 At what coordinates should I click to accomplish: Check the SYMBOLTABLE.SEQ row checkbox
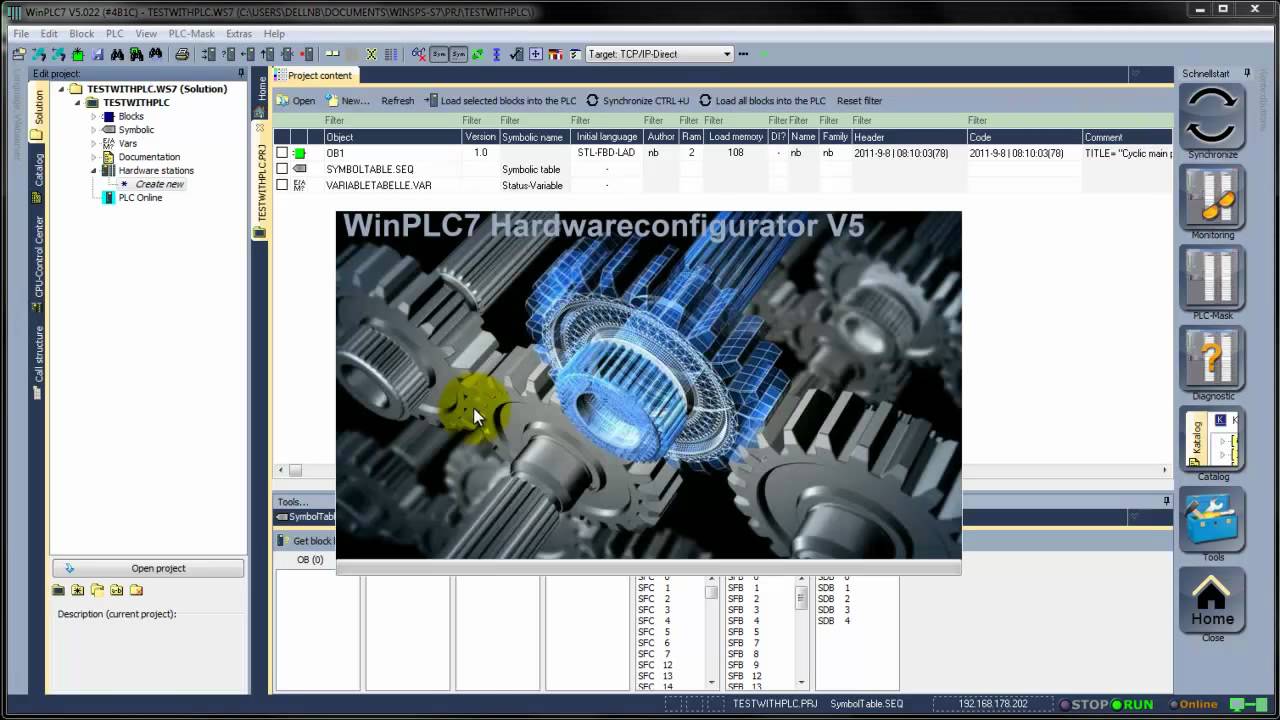(282, 169)
